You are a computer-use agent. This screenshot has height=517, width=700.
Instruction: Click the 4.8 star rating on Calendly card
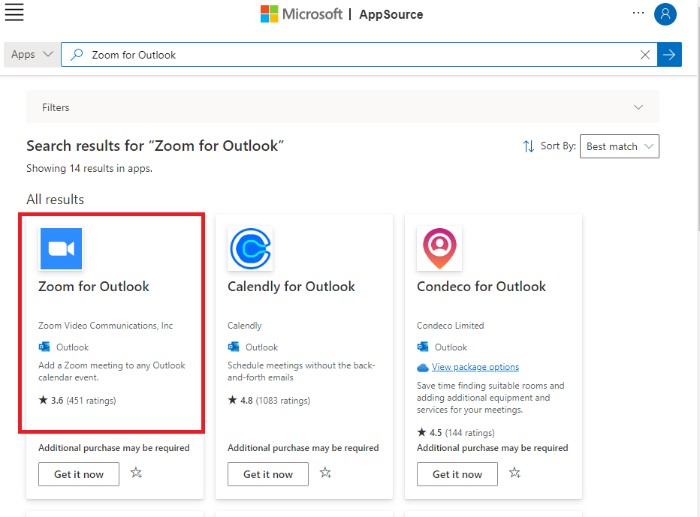click(269, 400)
